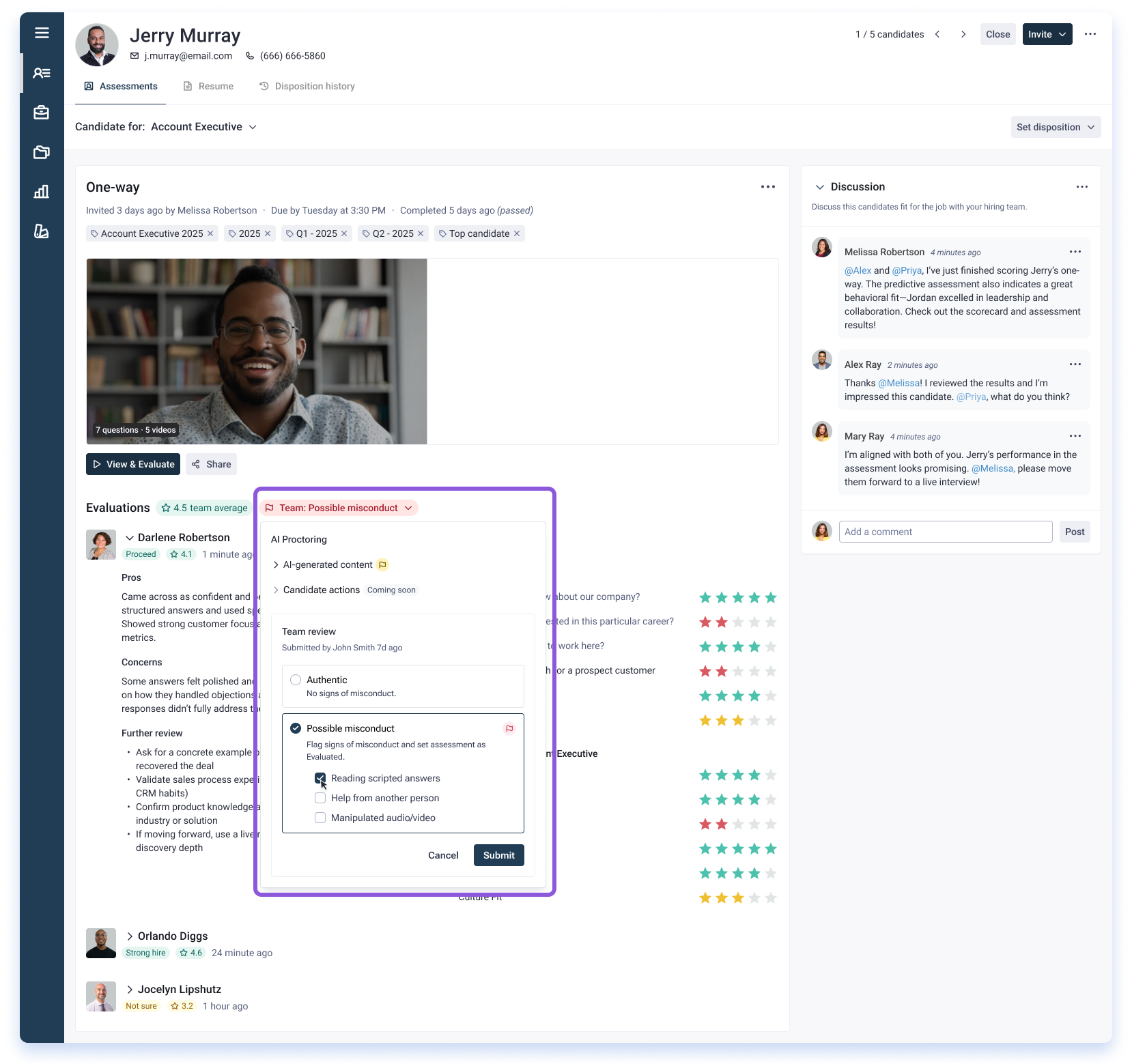Click the fifth star of the first rating row
Viewport: 1132px width, 1064px height.
coord(771,597)
